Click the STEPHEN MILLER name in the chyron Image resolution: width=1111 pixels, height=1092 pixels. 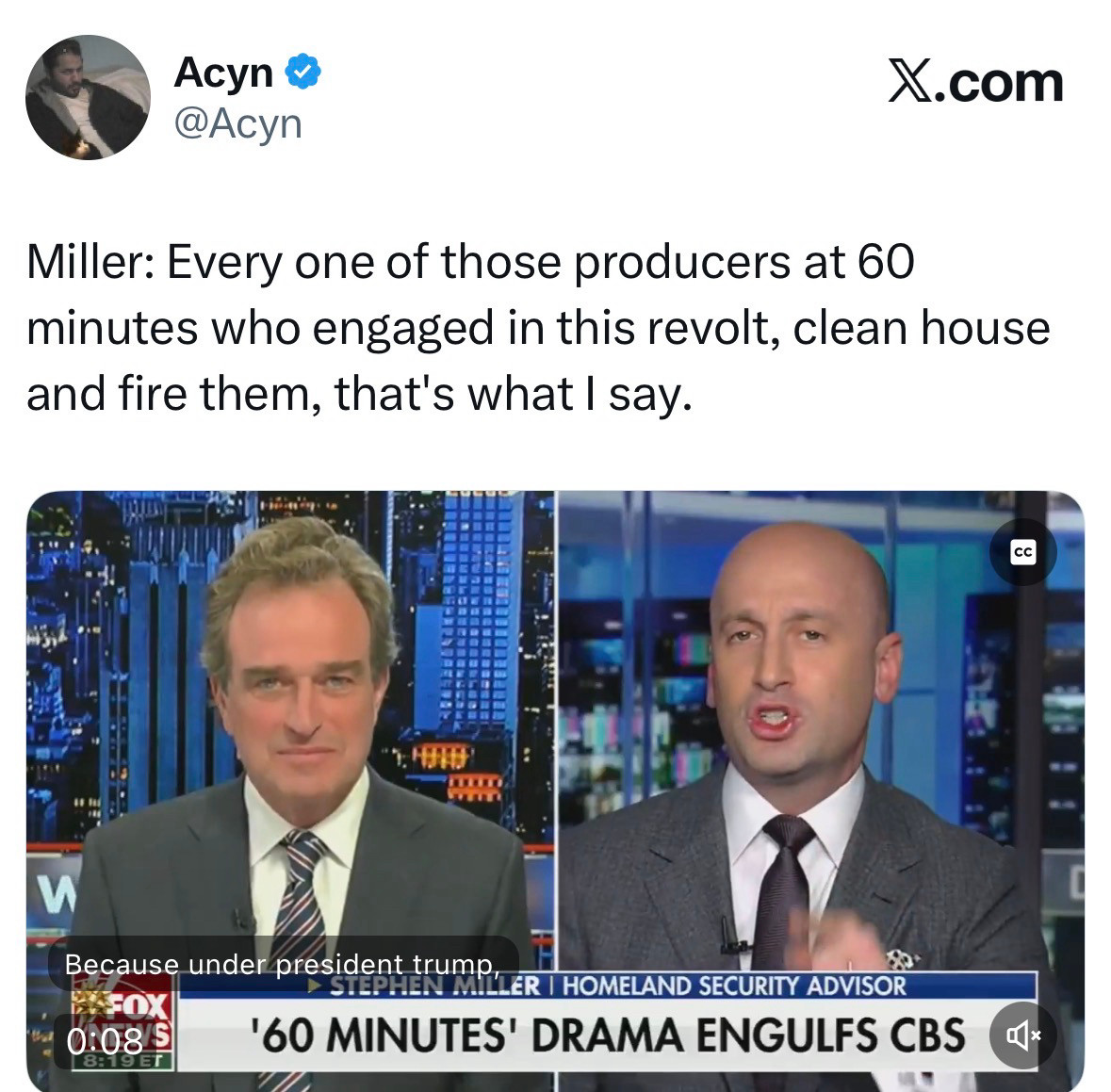[434, 986]
